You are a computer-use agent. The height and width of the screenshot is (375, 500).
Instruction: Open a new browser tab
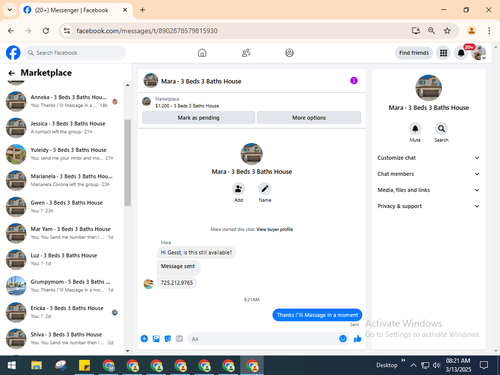[142, 10]
